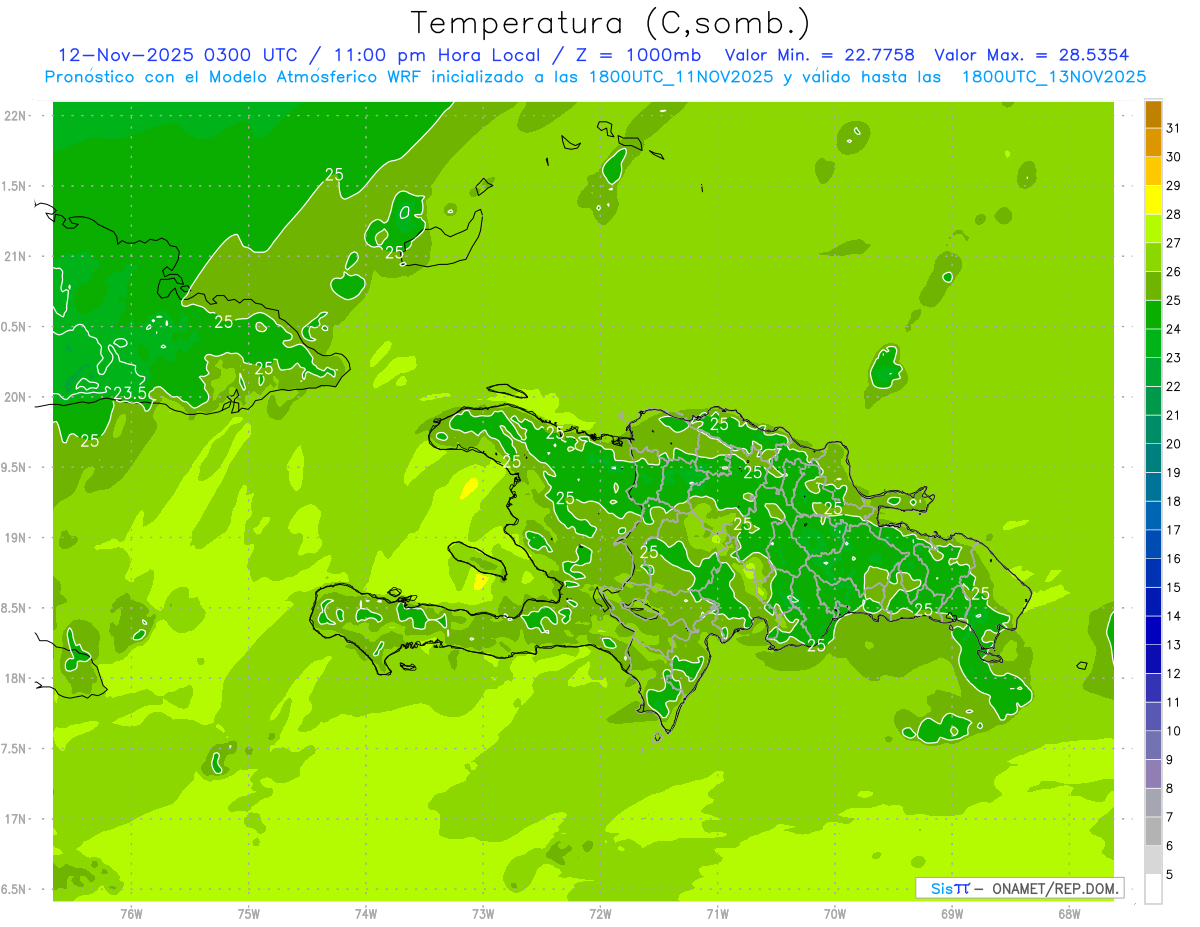Click the '17N' latitude axis label
The height and width of the screenshot is (927, 1200).
point(17,819)
